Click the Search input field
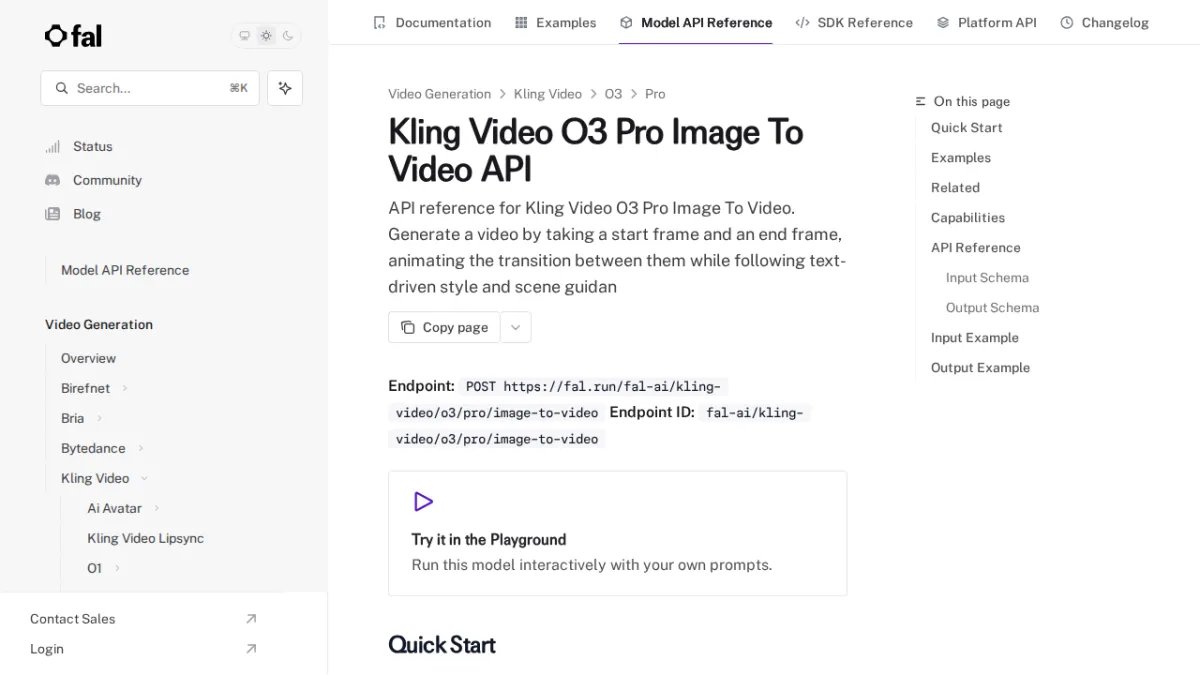This screenshot has height=675, width=1200. coord(150,88)
